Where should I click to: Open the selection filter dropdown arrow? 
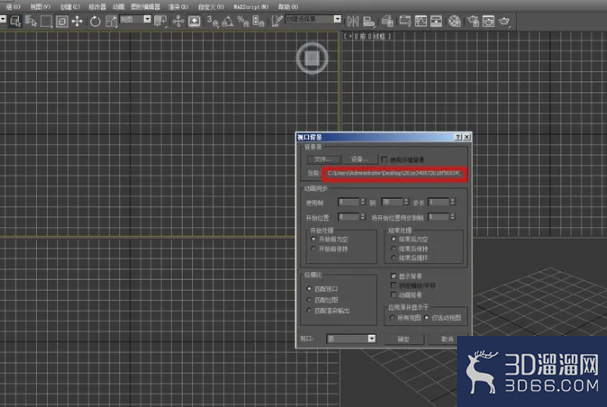point(3,19)
